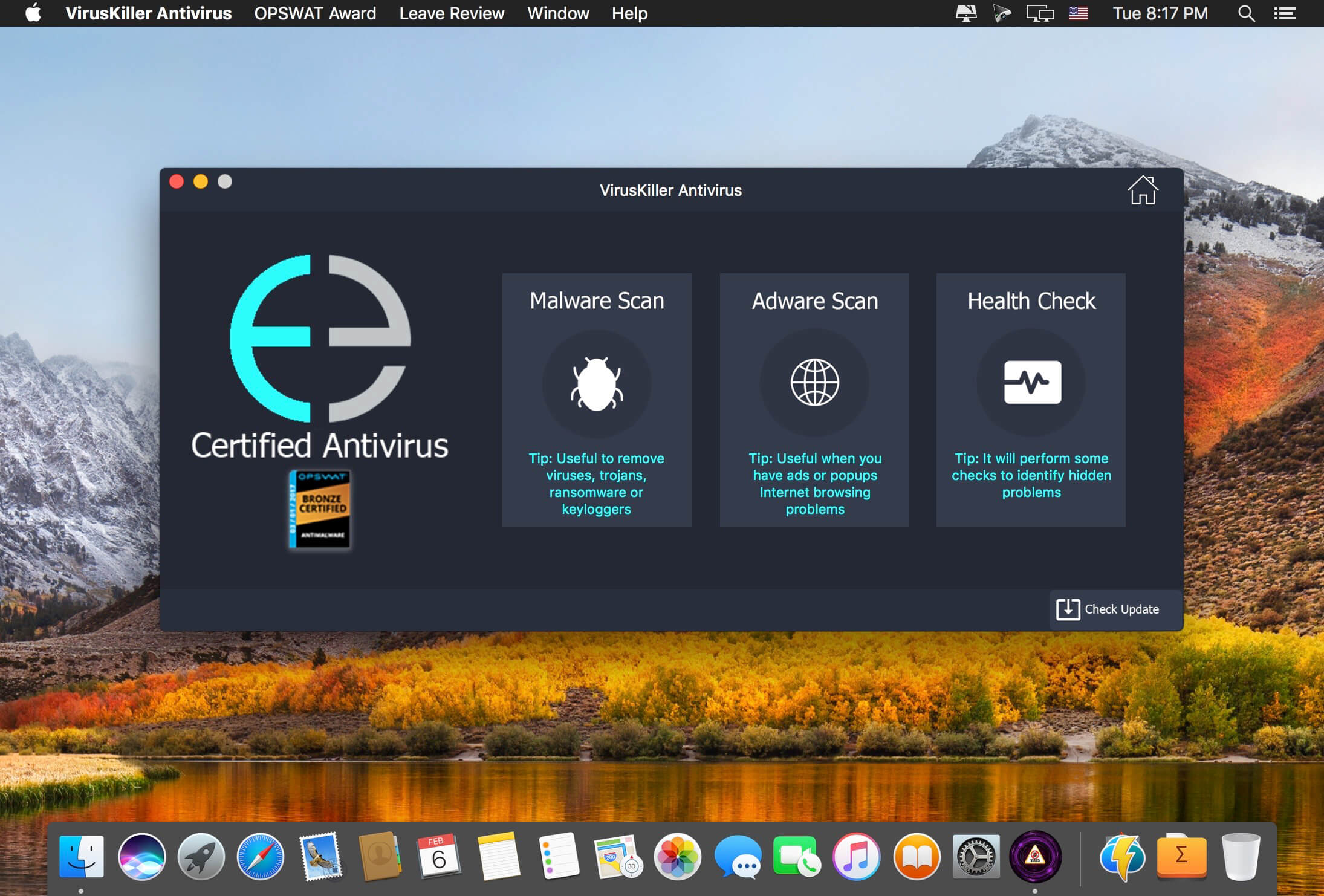Run Health Check via pulse icon
This screenshot has height=896, width=1324.
click(x=1032, y=382)
